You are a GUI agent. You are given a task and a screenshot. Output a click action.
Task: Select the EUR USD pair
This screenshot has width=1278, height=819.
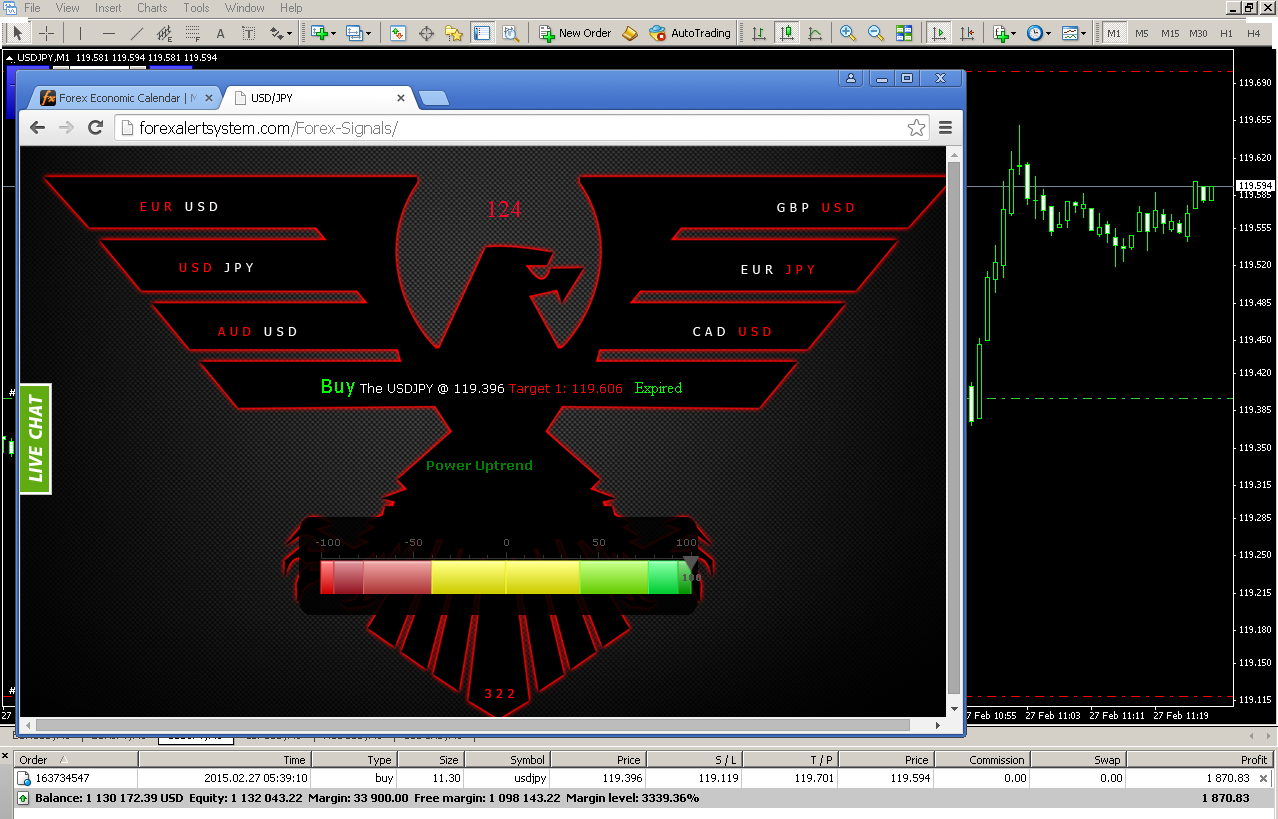pyautogui.click(x=179, y=207)
